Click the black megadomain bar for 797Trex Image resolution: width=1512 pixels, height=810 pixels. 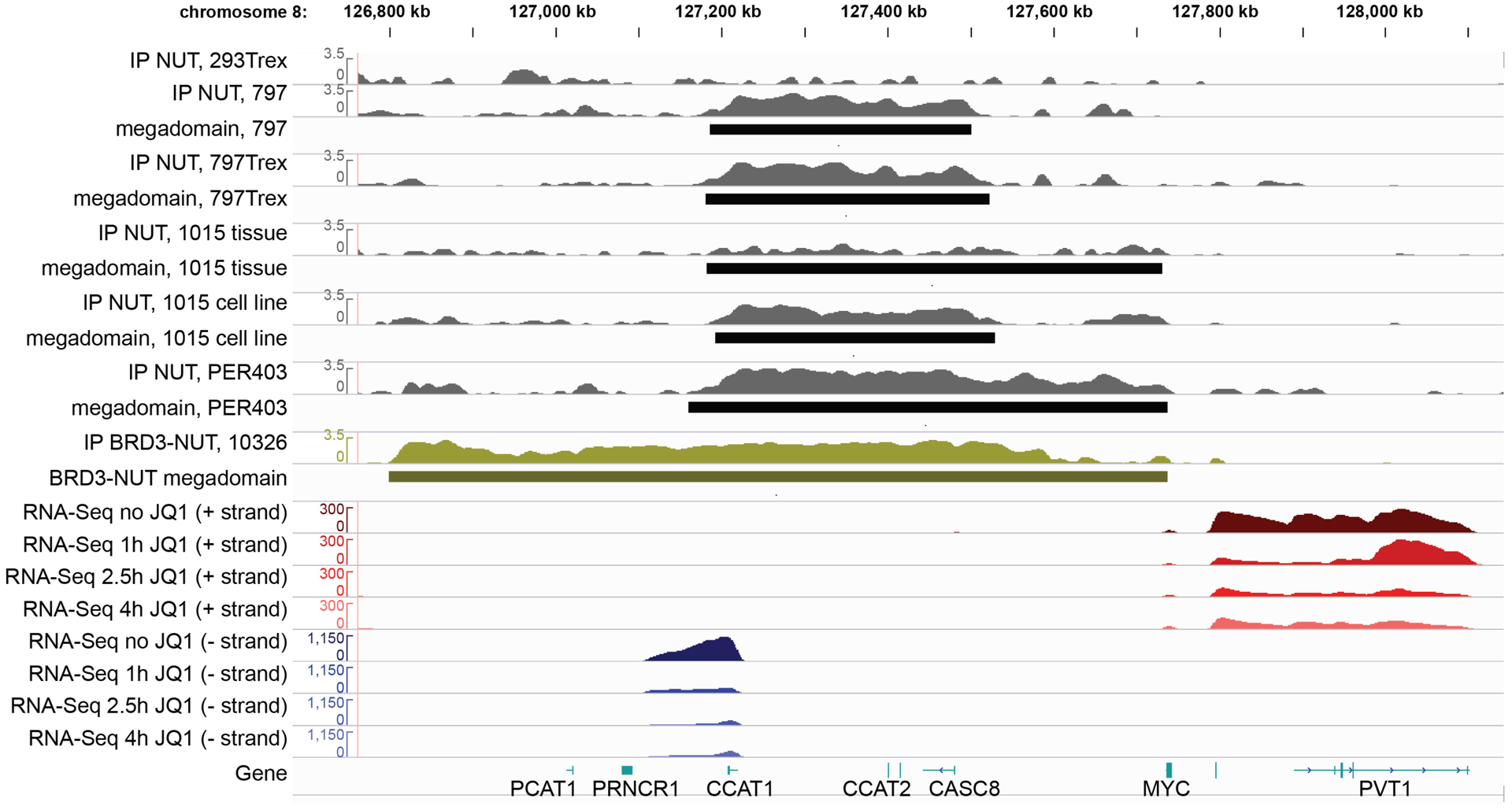click(x=847, y=199)
